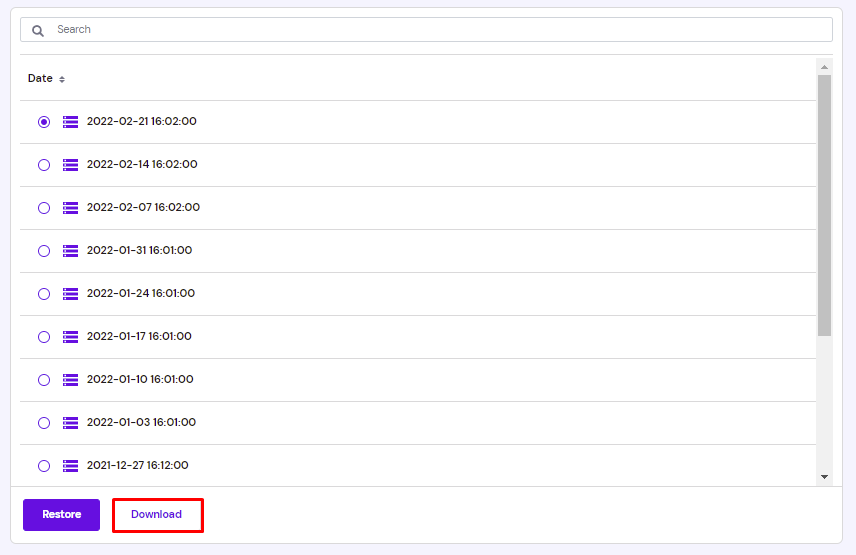This screenshot has width=856, height=555.
Task: Click the scrollbar down arrow
Action: tap(824, 476)
